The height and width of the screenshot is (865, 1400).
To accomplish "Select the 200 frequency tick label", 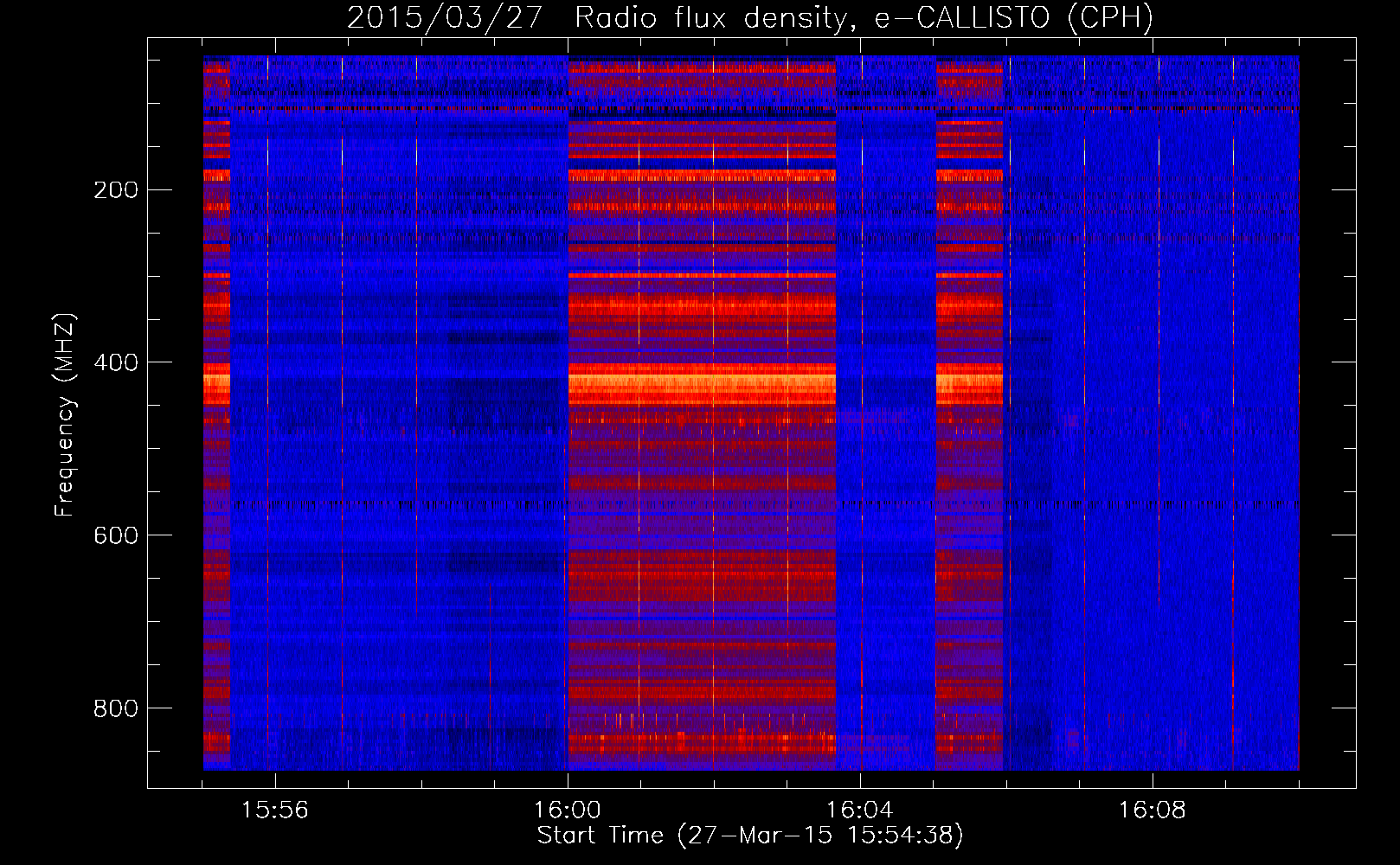I will point(116,190).
